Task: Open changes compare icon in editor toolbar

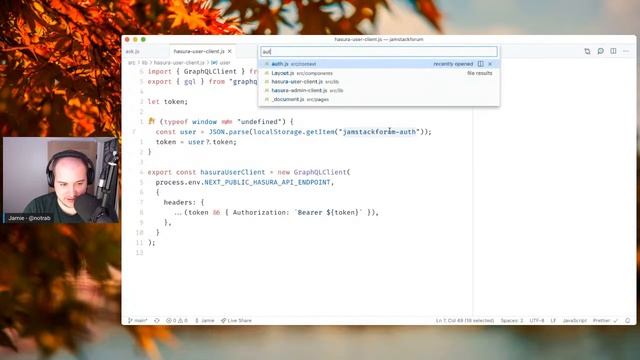Action: coord(587,51)
